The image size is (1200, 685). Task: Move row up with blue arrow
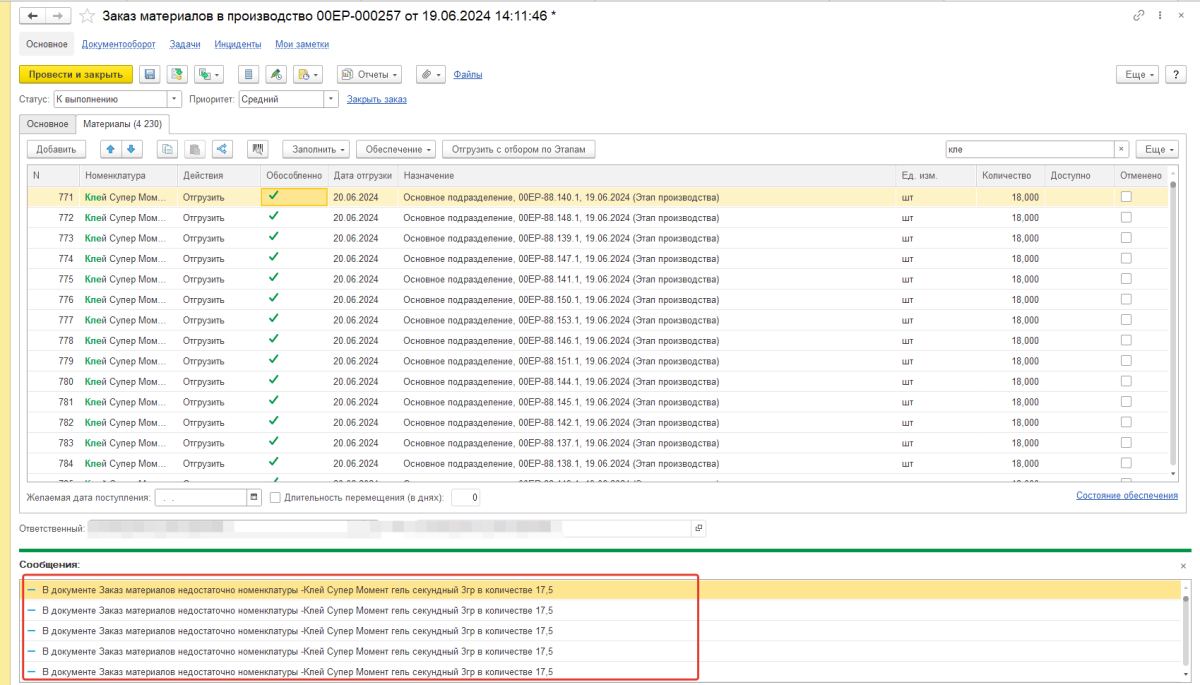(110, 149)
